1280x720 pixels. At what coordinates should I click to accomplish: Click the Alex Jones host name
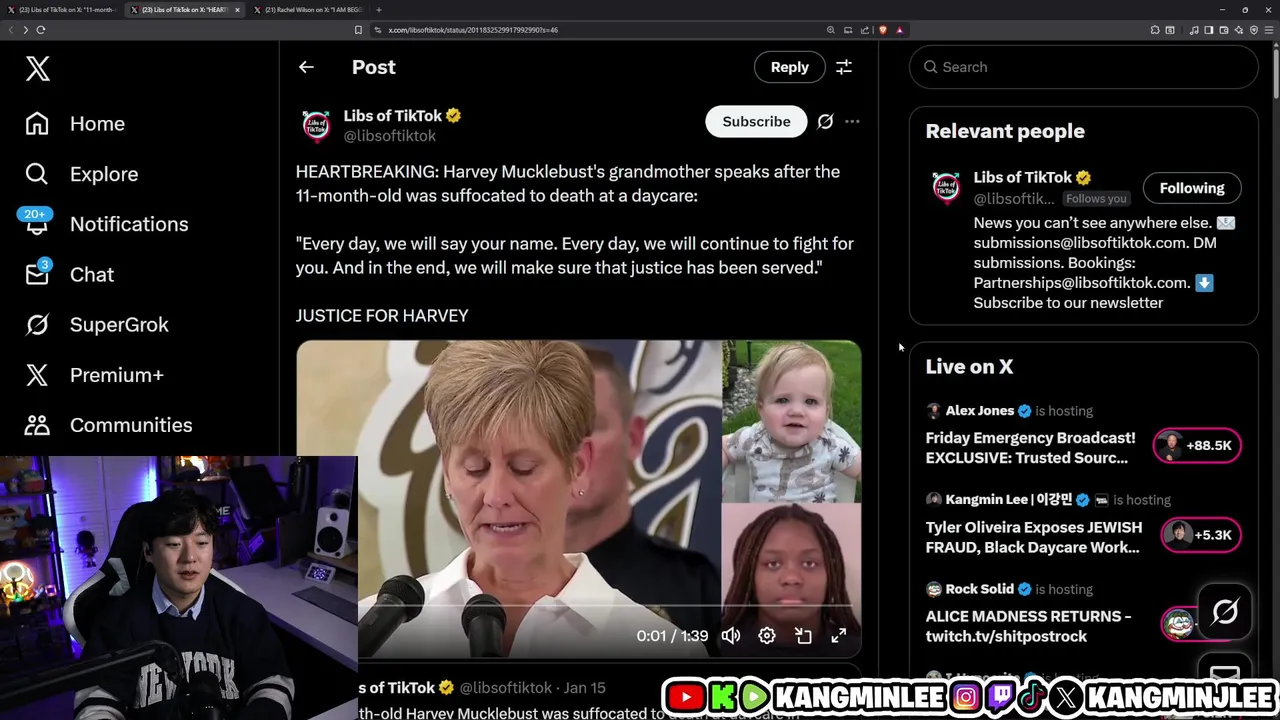click(x=979, y=411)
